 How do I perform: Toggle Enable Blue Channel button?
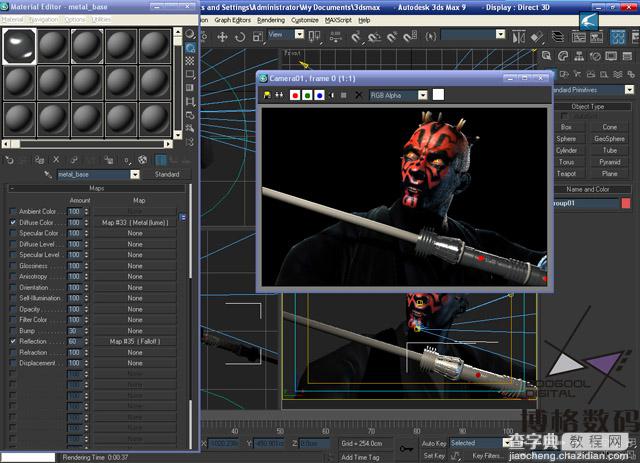(320, 96)
